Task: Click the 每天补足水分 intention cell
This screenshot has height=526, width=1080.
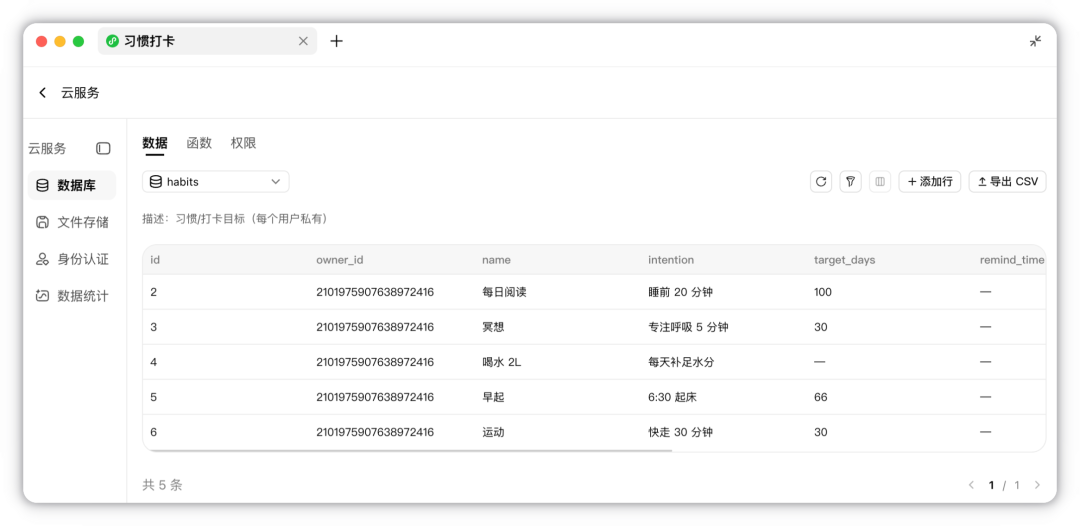Action: (681, 363)
